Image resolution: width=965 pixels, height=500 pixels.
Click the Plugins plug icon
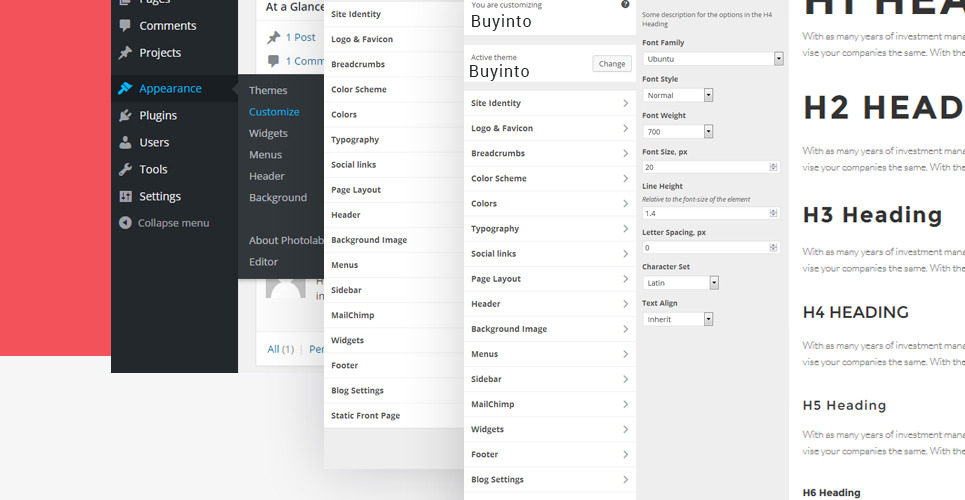click(x=125, y=116)
